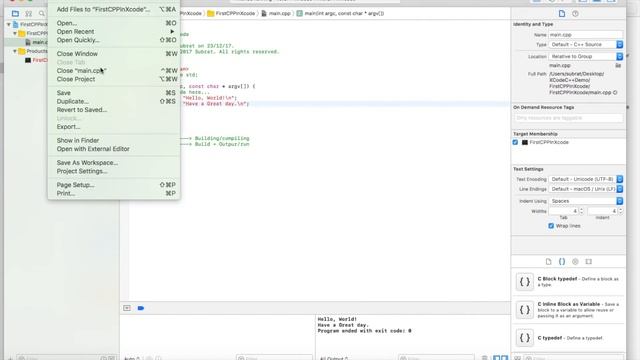This screenshot has height=360, width=640.
Task: Choose Export... menu item
Action: tap(114, 127)
